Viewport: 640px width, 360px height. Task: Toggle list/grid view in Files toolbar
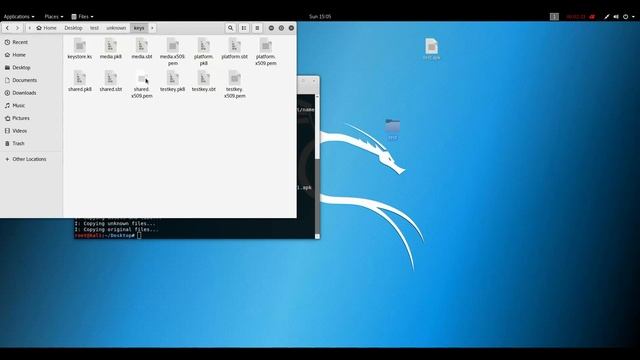(x=244, y=28)
